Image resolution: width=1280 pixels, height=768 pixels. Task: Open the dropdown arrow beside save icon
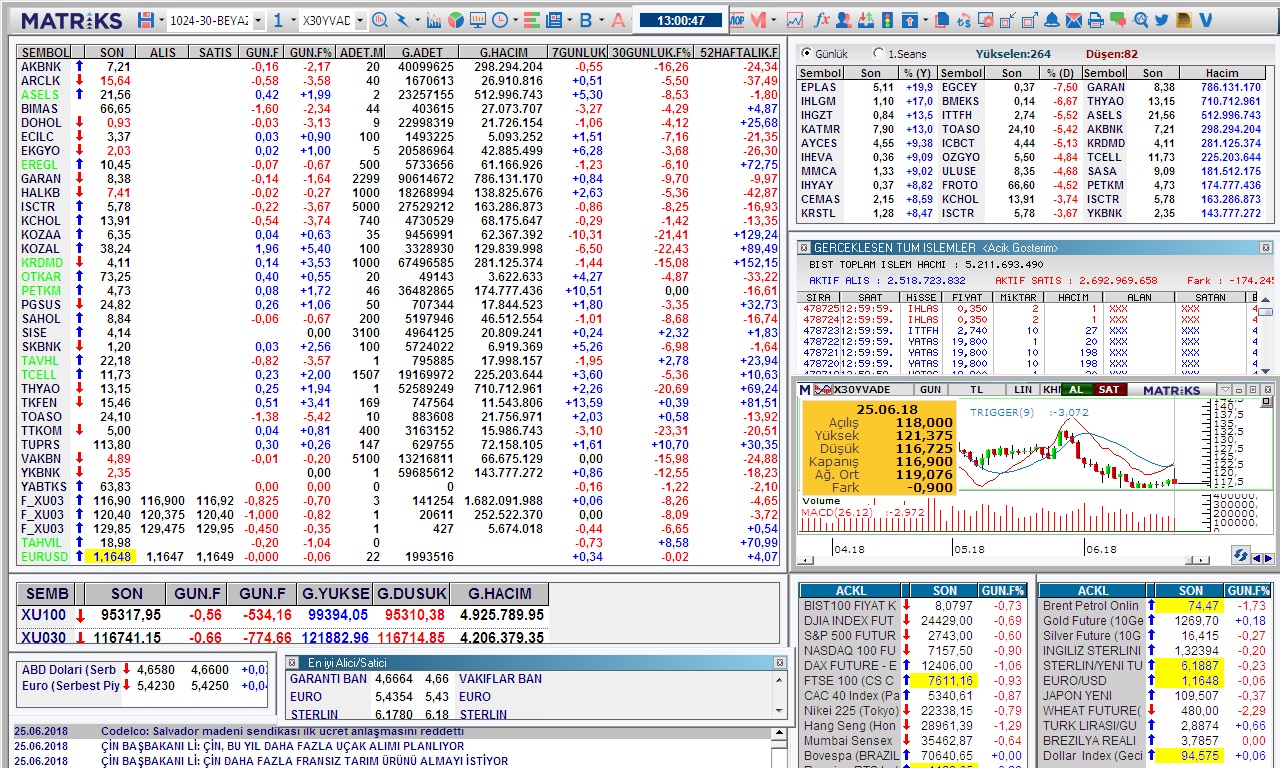click(x=161, y=20)
